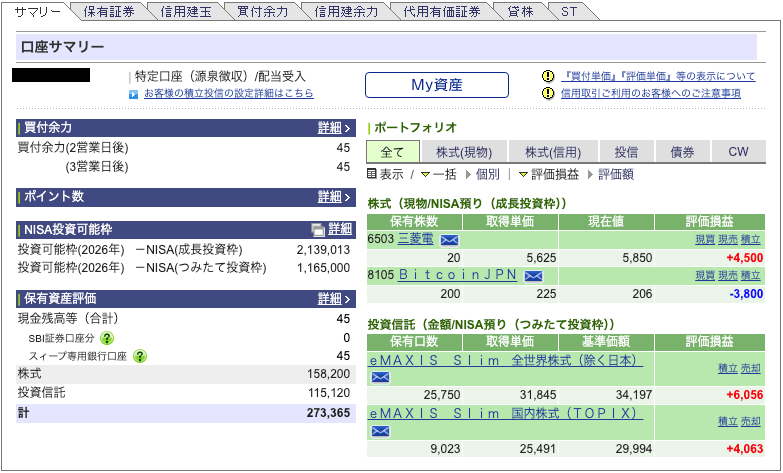Click the mail icon under eMAXIS Slim 全世界株式

click(x=380, y=377)
